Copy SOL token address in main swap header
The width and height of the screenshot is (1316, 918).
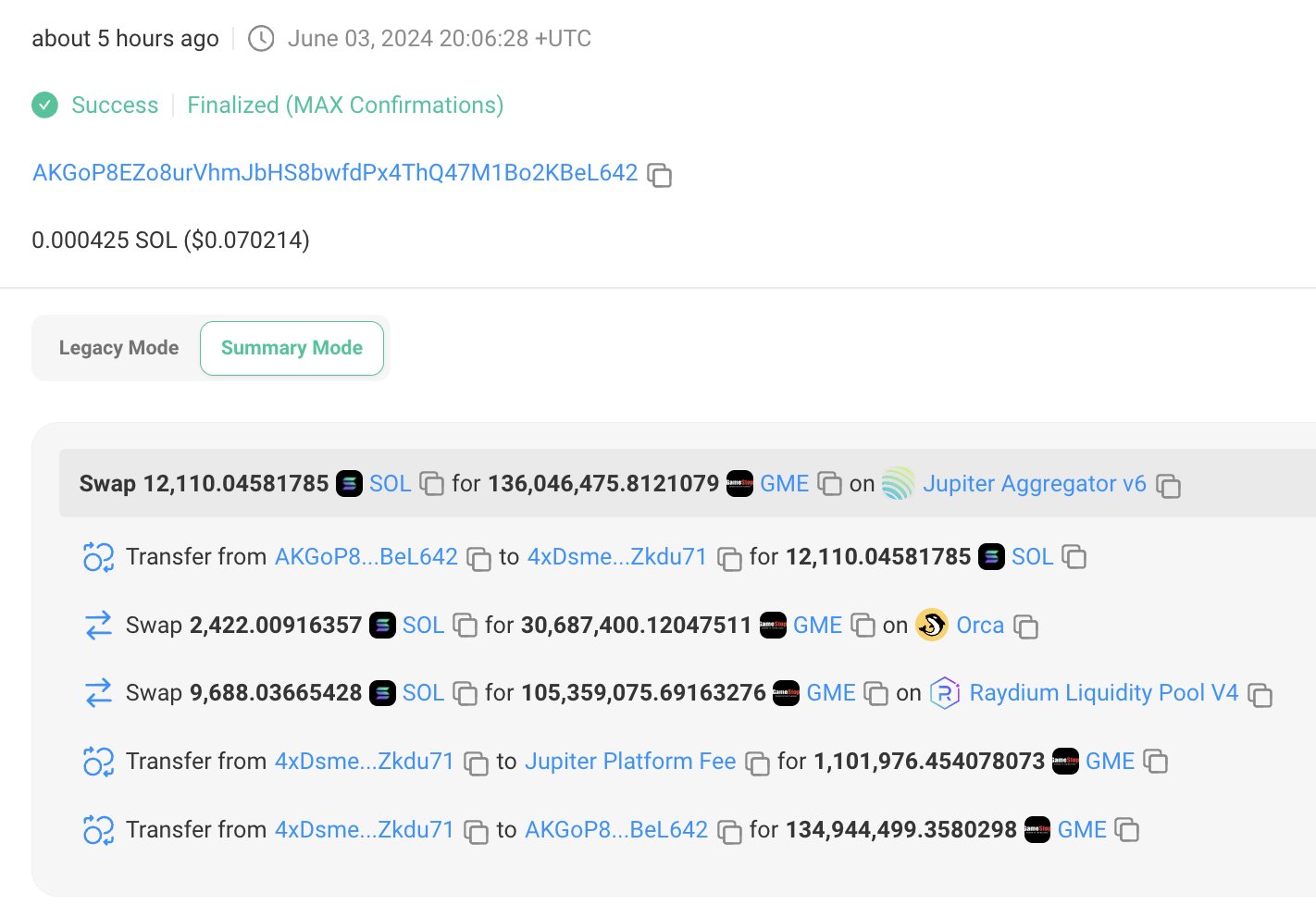[432, 484]
